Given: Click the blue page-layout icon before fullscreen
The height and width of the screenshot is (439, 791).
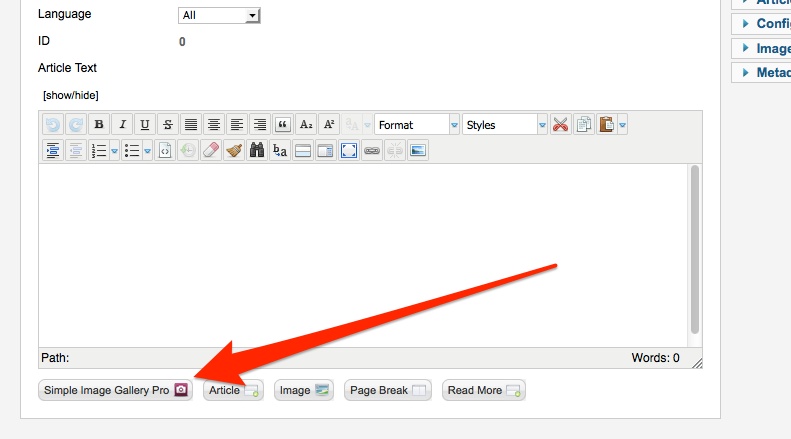Looking at the screenshot, I should coord(326,150).
